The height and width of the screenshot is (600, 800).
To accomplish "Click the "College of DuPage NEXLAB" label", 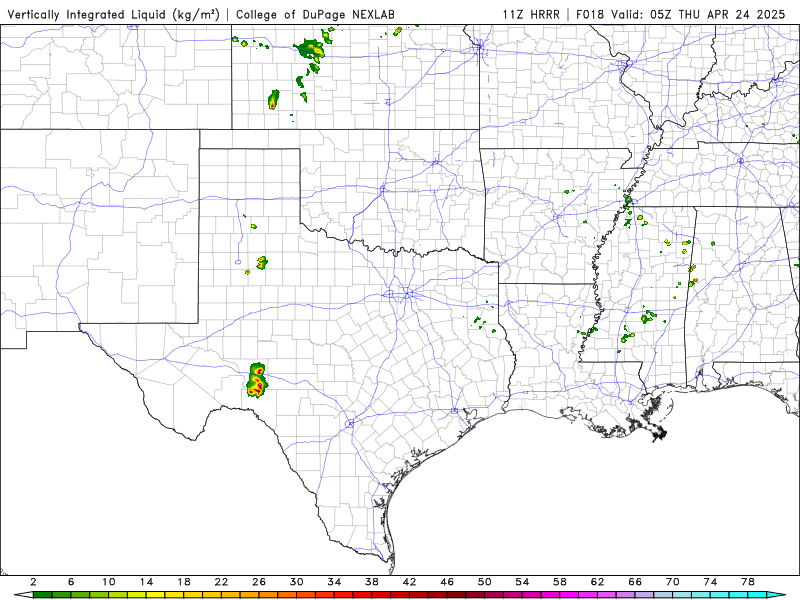I will 315,14.
